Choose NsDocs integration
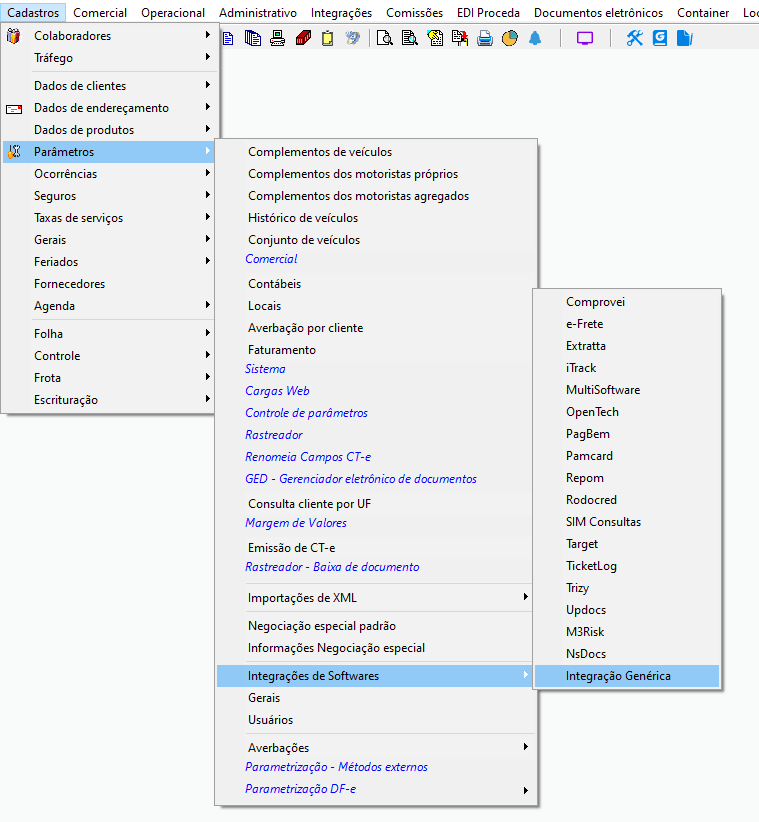Screen dimensions: 759x822 [627, 654]
